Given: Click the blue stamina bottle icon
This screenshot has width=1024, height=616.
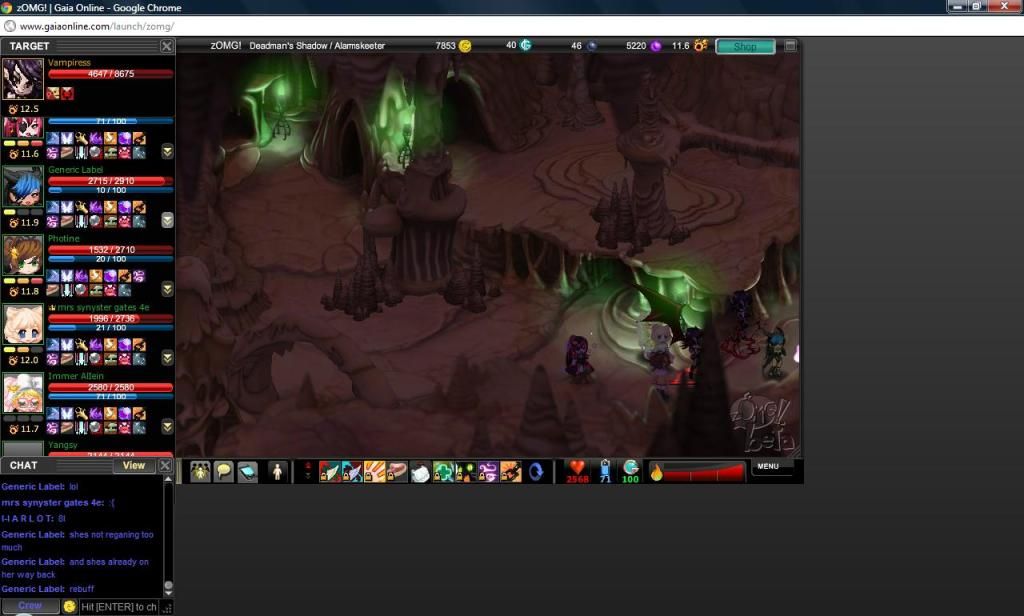Looking at the screenshot, I should click(x=605, y=471).
